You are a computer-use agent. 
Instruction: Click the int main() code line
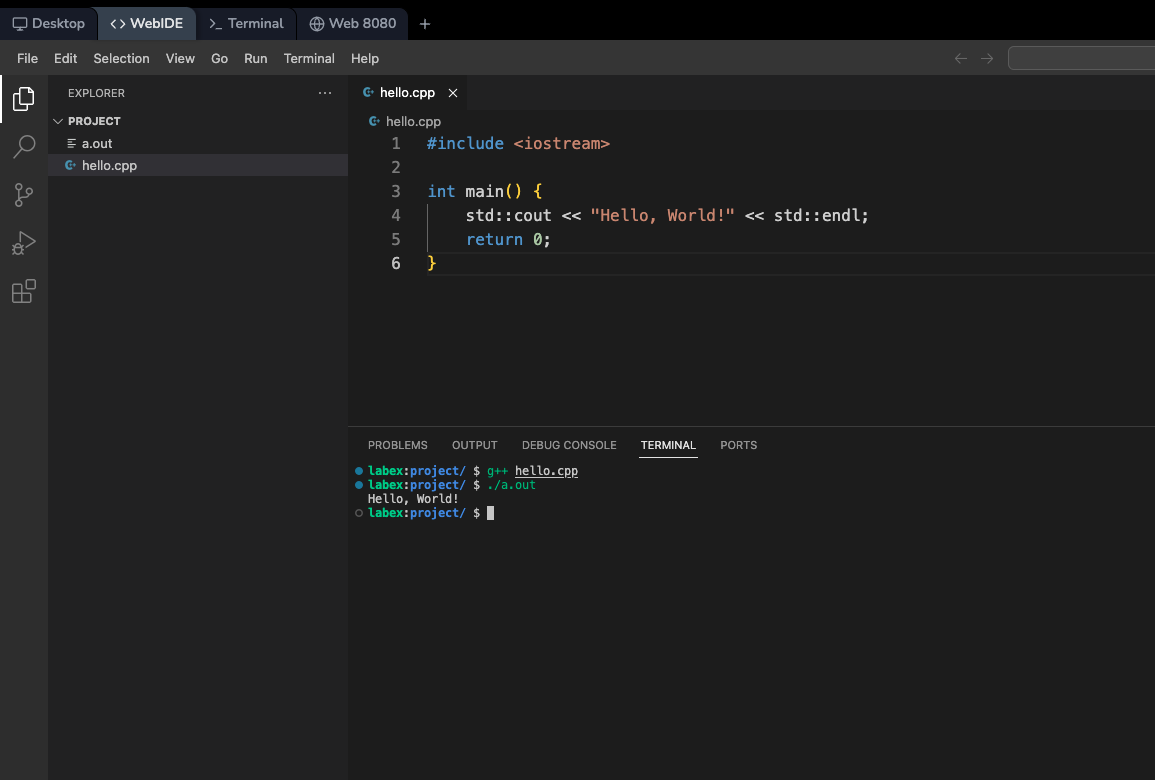coord(485,192)
